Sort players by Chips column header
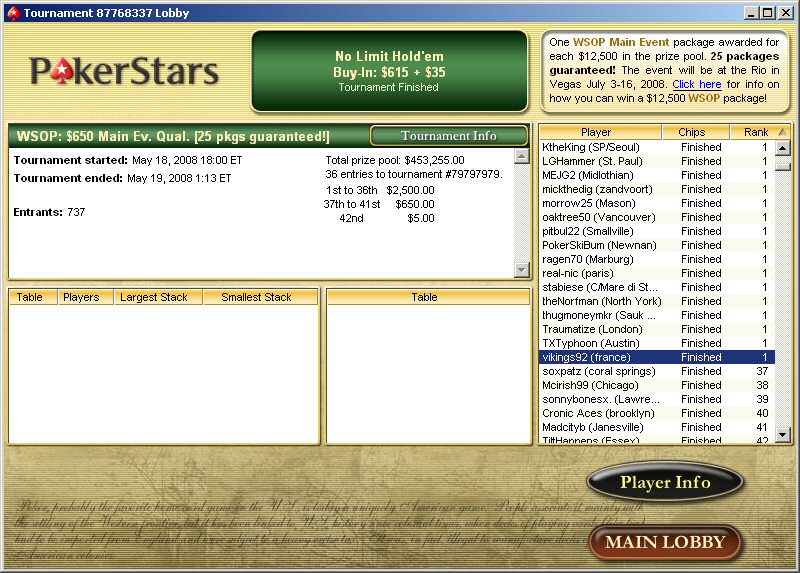 tap(691, 132)
